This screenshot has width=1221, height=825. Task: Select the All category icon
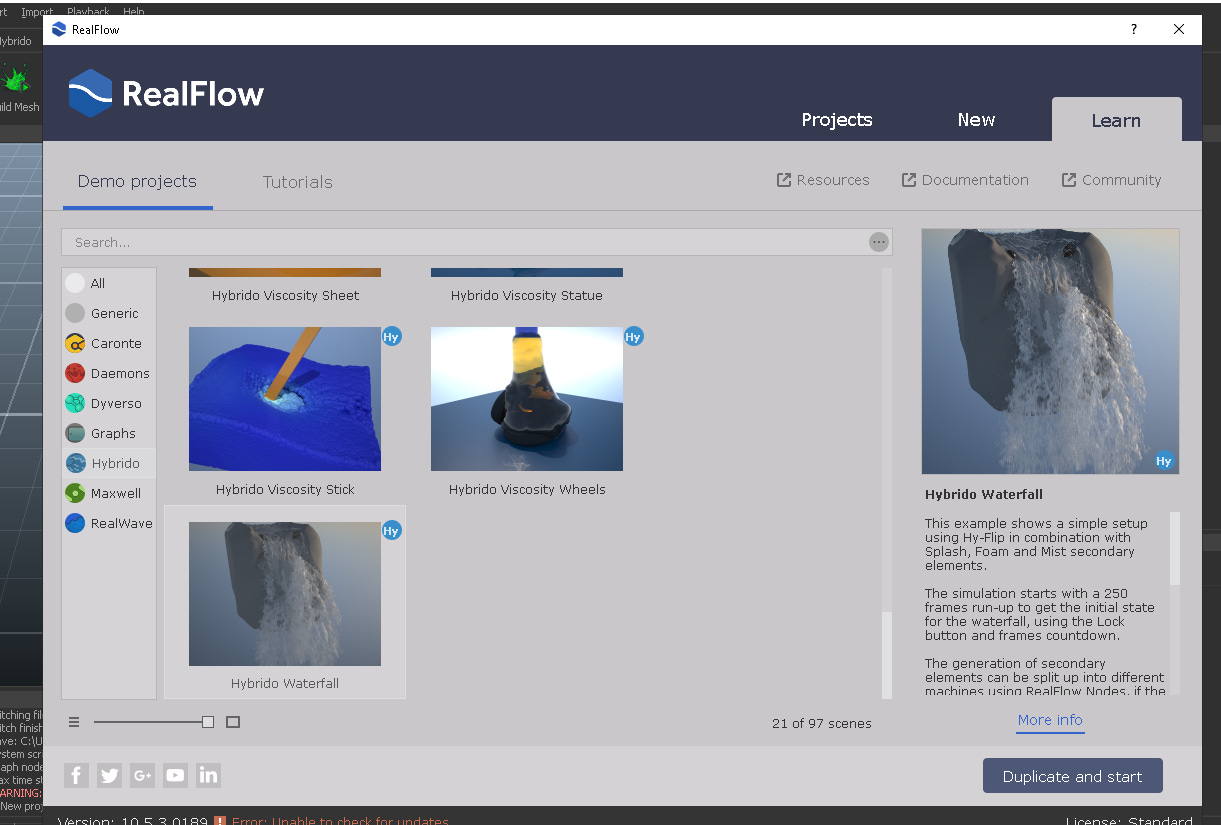pyautogui.click(x=75, y=283)
